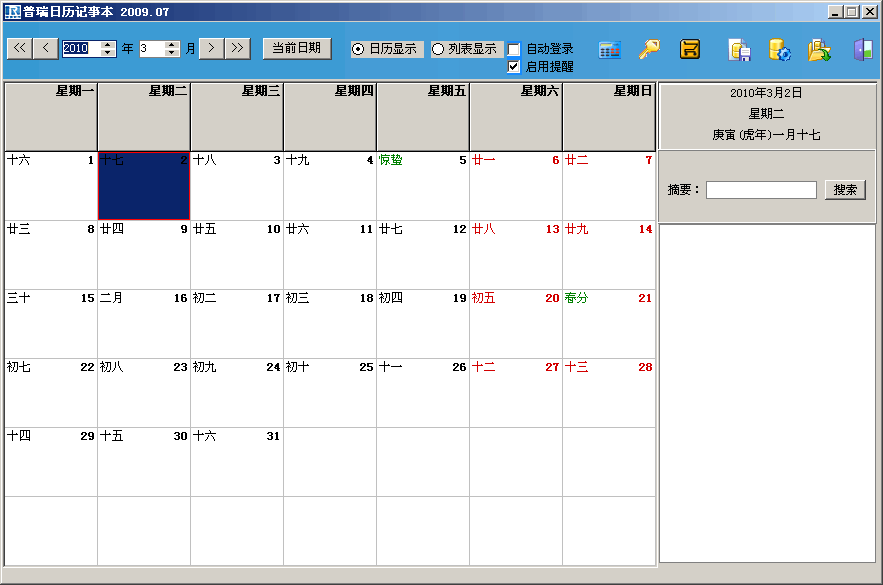Click the previous year double-arrow button
The image size is (883, 585).
tap(17, 48)
